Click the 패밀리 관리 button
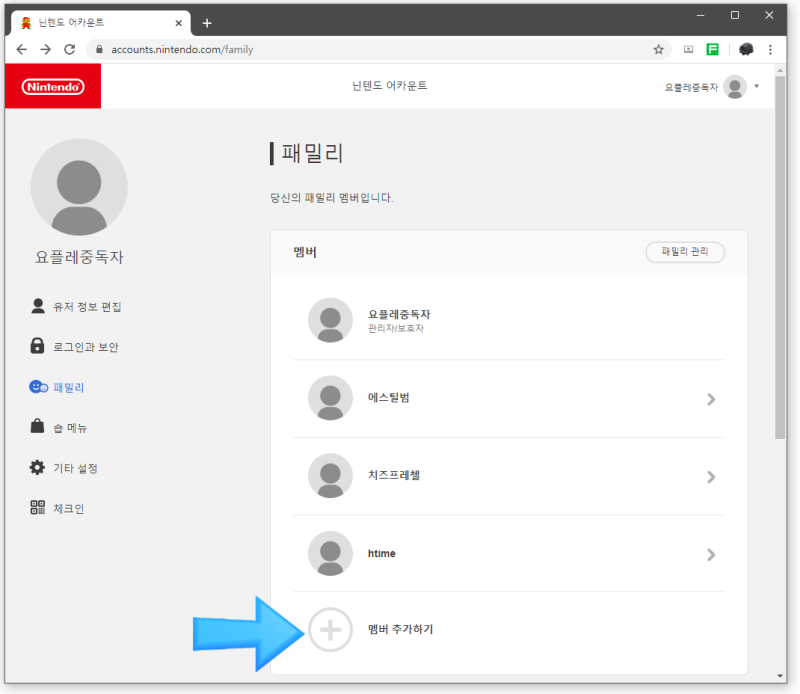The height and width of the screenshot is (694, 800). point(685,252)
